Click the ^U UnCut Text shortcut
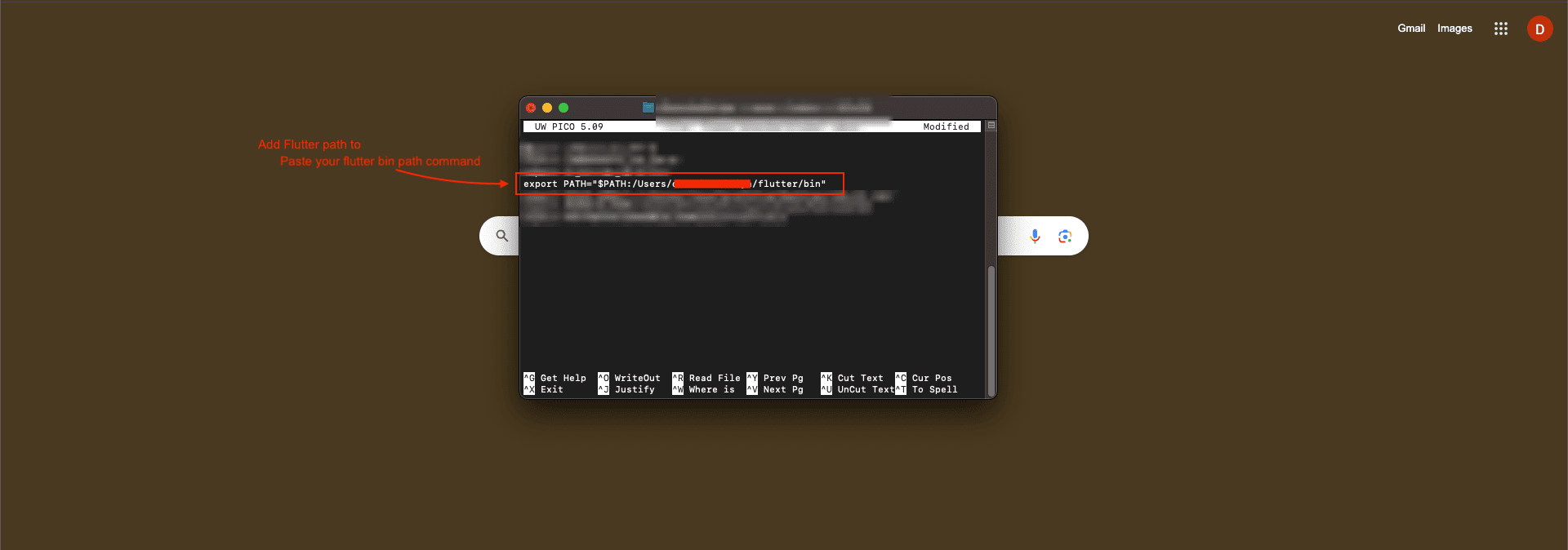Image resolution: width=1568 pixels, height=550 pixels. (857, 389)
